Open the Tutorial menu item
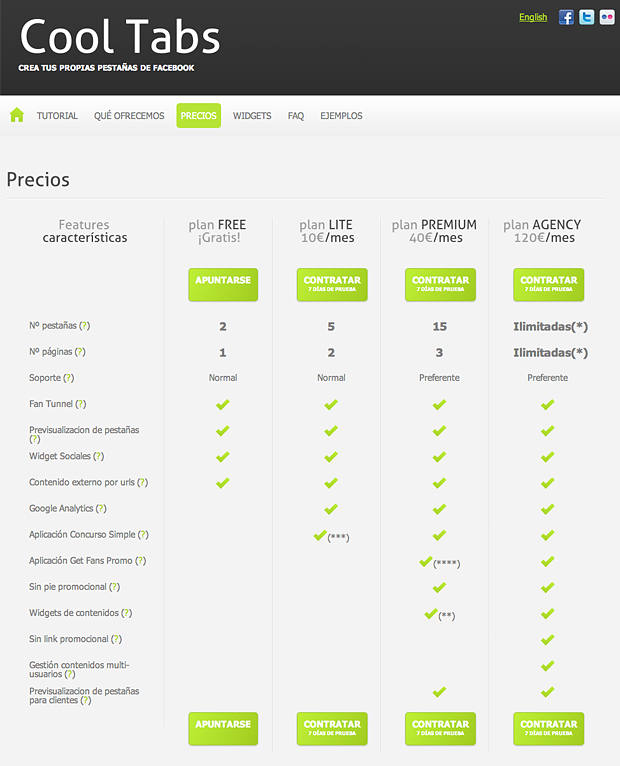The height and width of the screenshot is (766, 620). [57, 116]
